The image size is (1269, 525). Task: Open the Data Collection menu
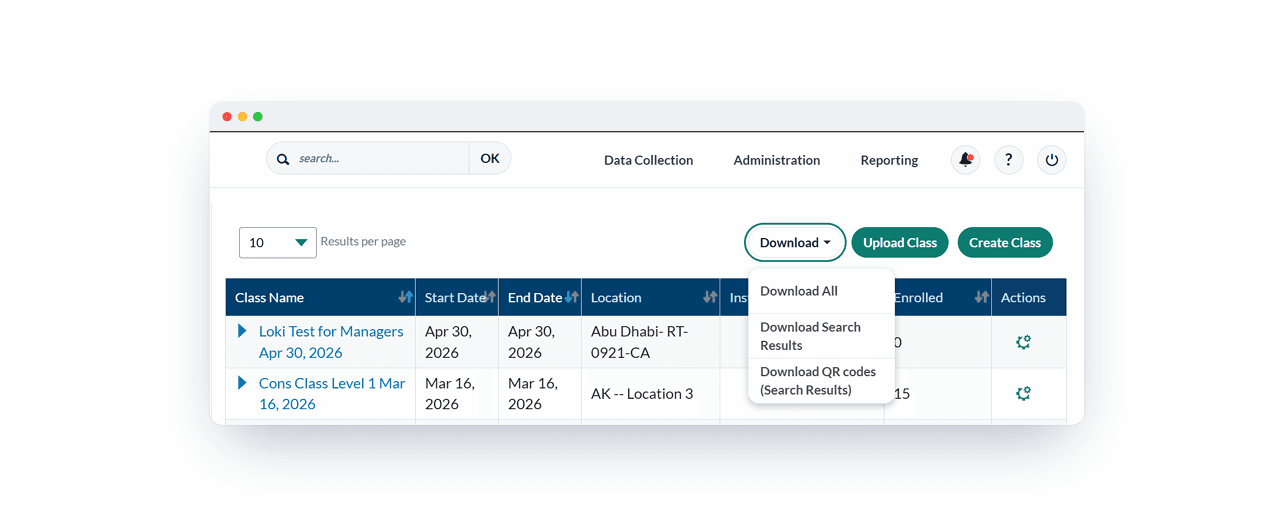[648, 160]
